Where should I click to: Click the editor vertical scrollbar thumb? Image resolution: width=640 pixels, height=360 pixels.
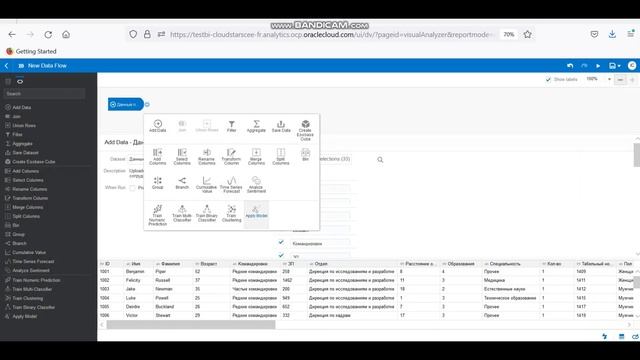pos(637,155)
